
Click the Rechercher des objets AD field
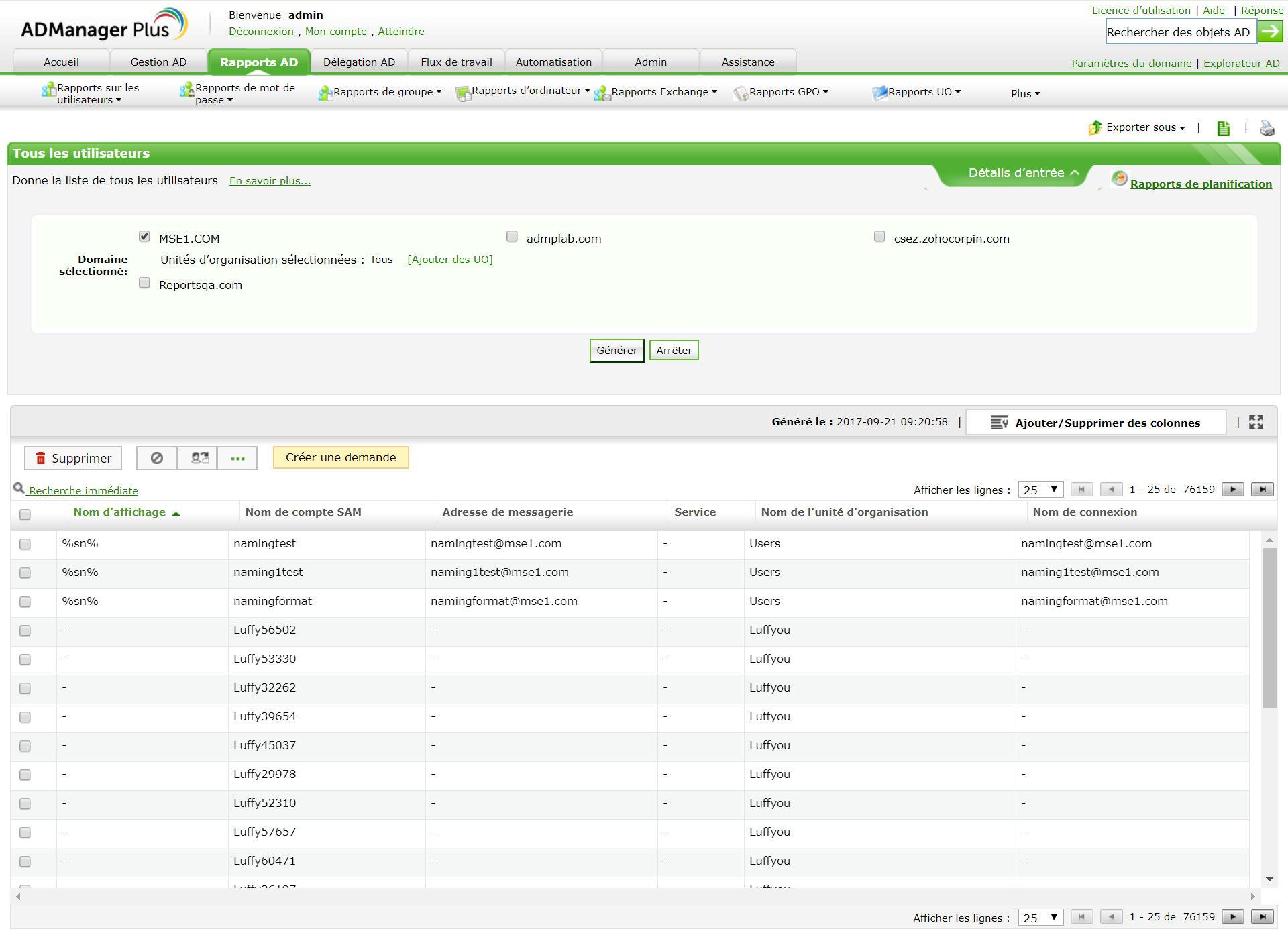[x=1180, y=32]
